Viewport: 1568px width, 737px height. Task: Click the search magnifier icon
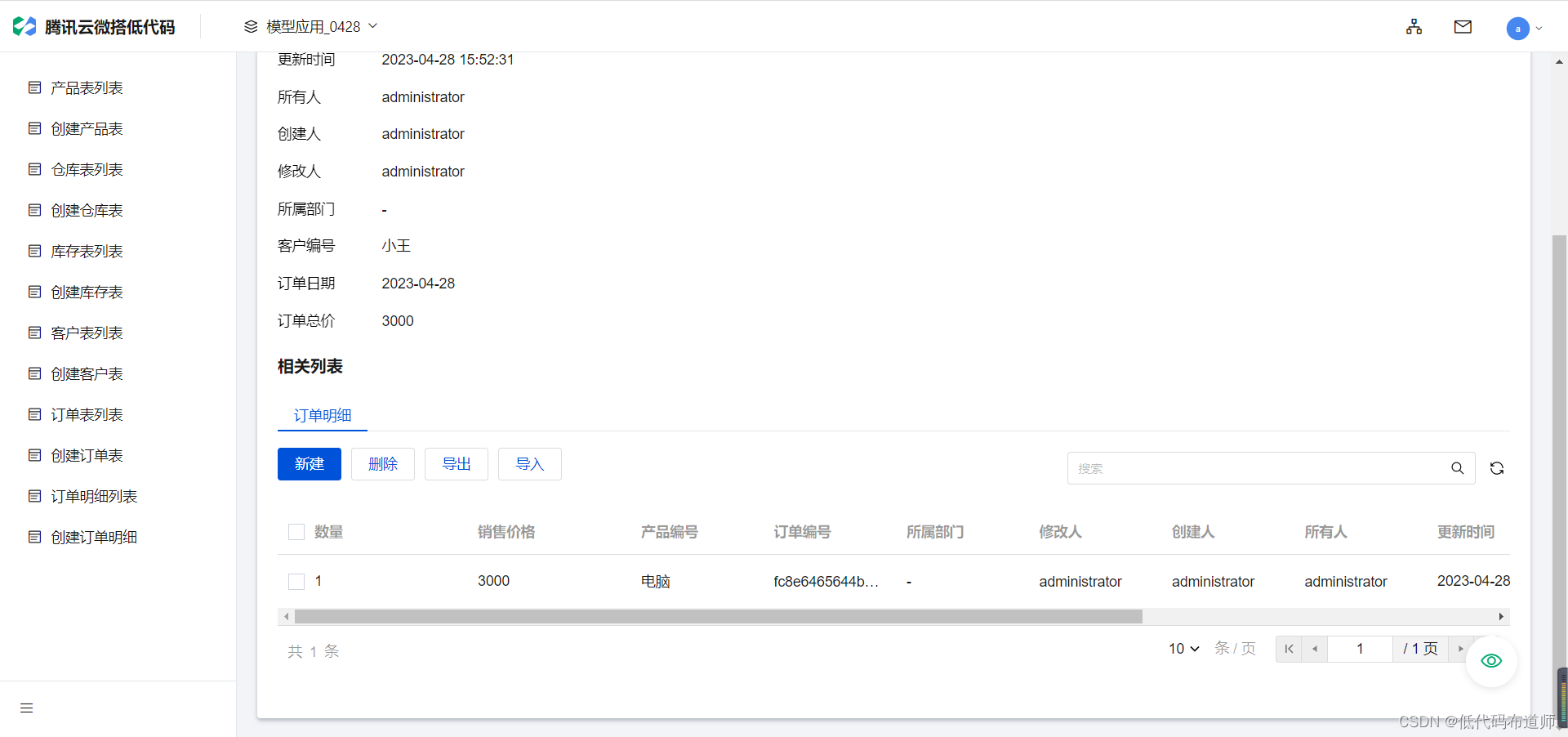click(x=1457, y=468)
